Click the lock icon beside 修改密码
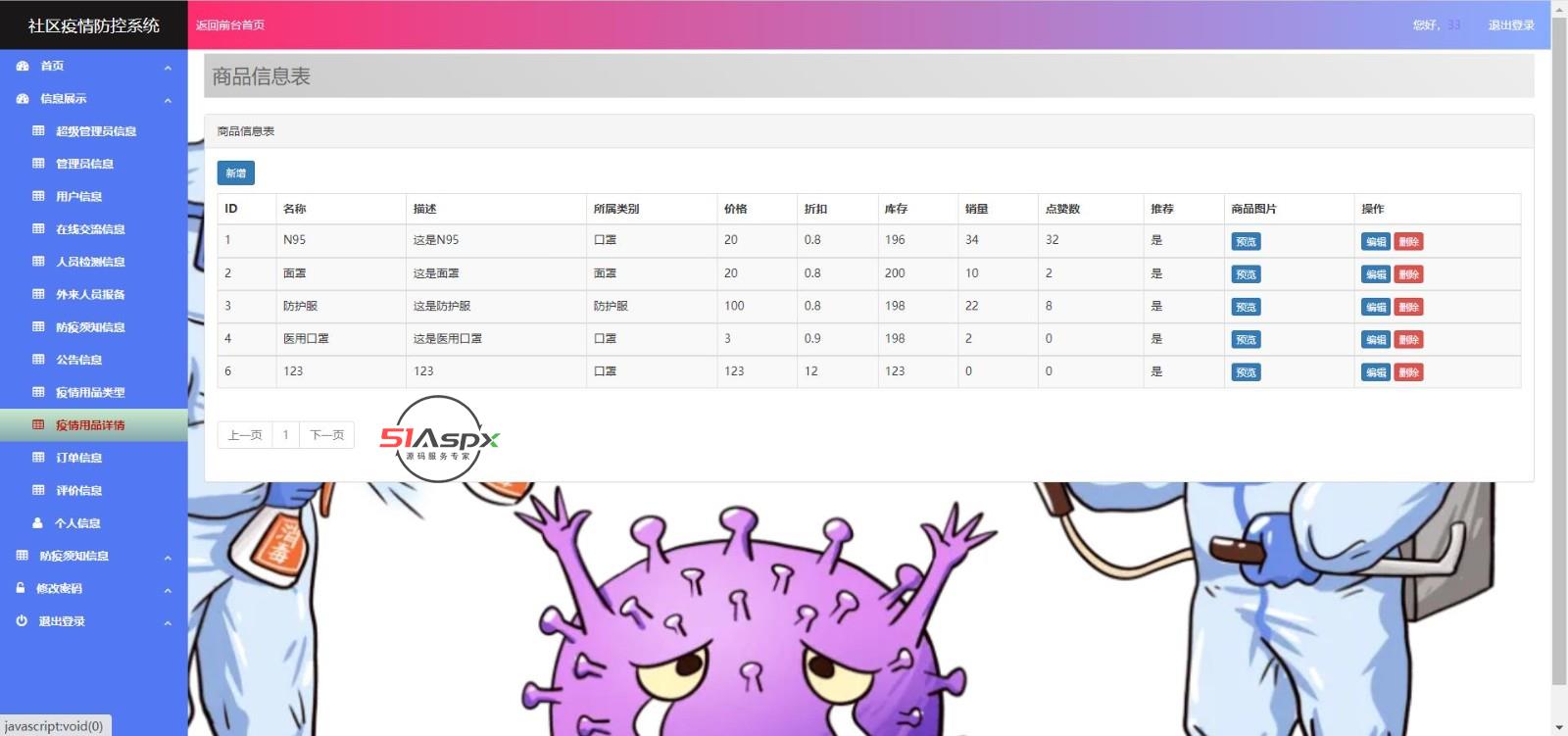 point(22,588)
